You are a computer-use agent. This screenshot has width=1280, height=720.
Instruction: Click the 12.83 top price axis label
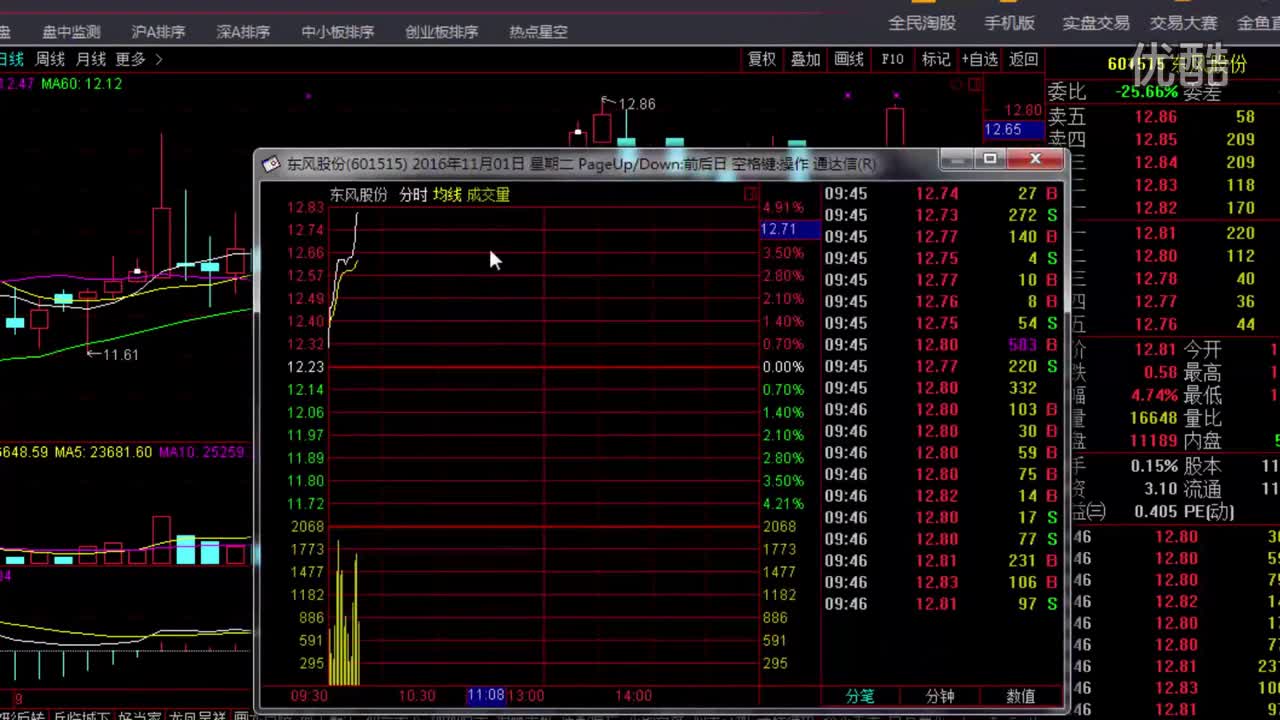pos(305,207)
